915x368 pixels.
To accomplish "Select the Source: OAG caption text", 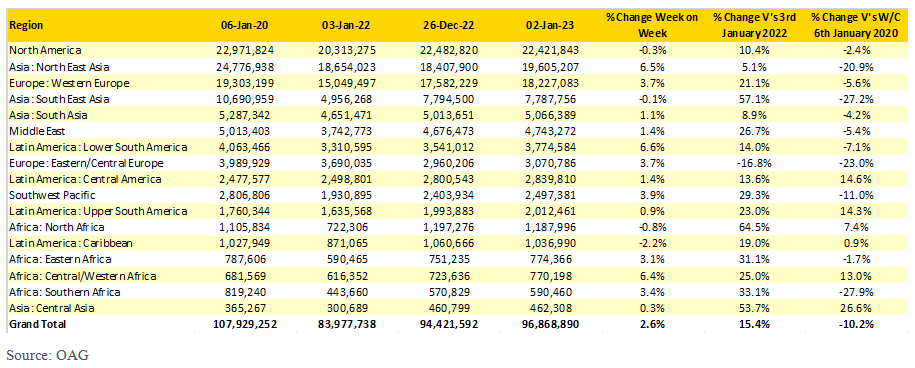I will point(48,355).
